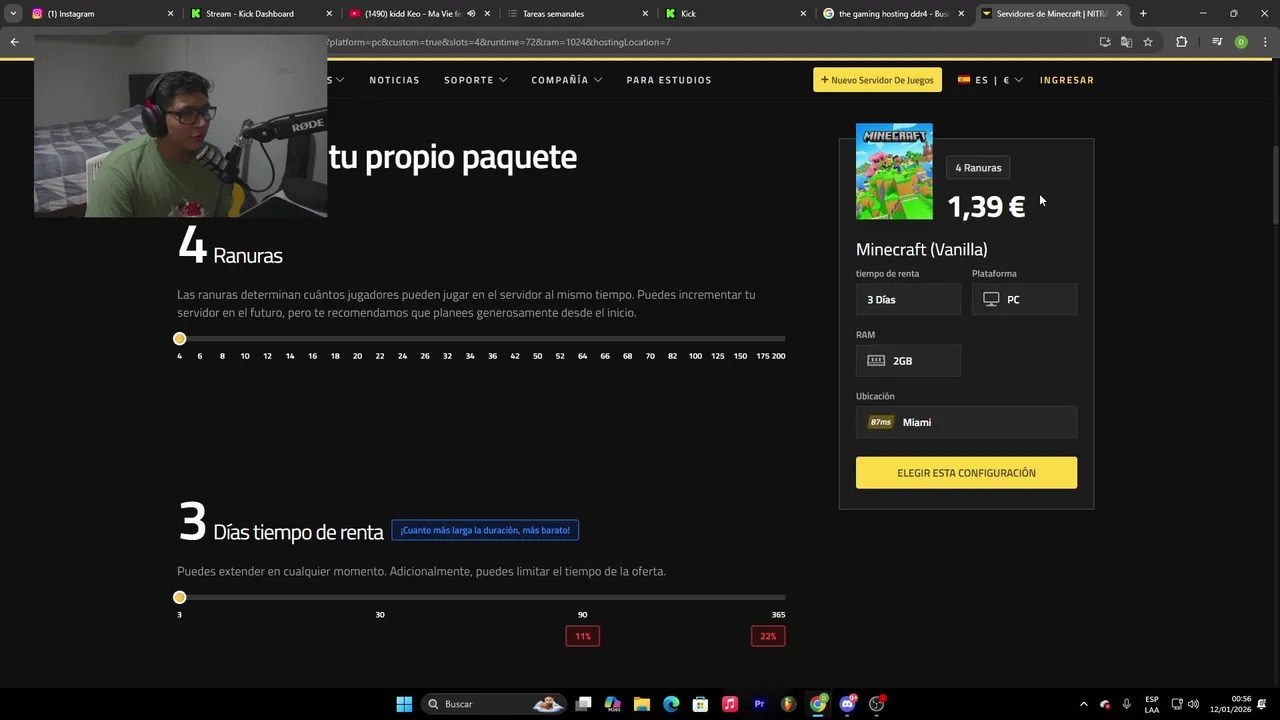Open the notifications bell icon
Image resolution: width=1280 pixels, height=720 pixels.
coord(1264,704)
